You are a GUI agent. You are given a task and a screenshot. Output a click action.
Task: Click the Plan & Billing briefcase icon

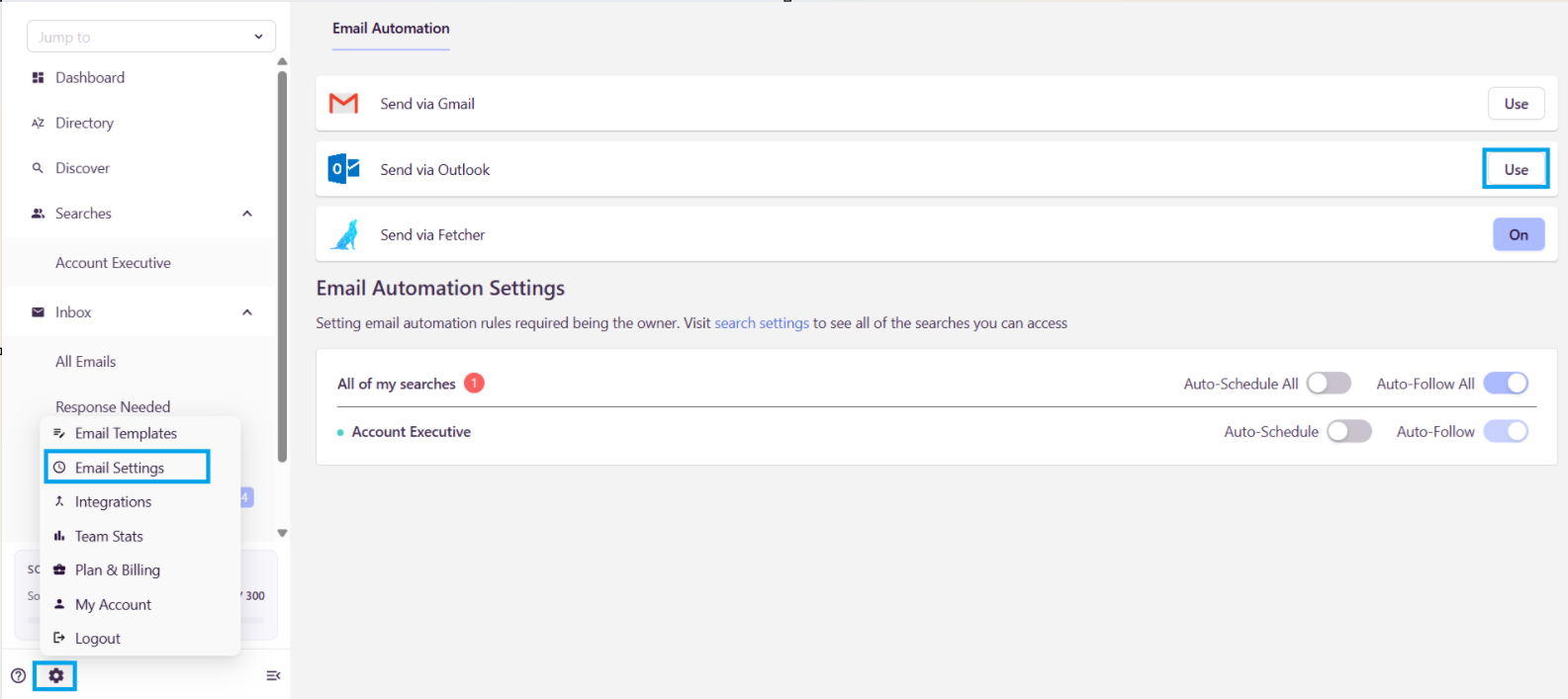click(x=59, y=569)
